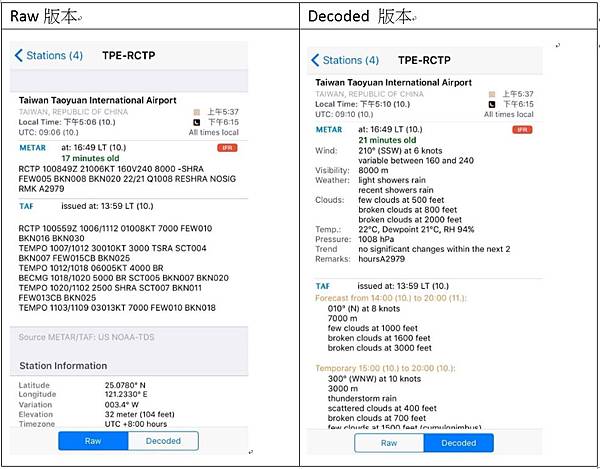600x469 pixels.
Task: Click '21 minutes old' text
Action: point(387,140)
